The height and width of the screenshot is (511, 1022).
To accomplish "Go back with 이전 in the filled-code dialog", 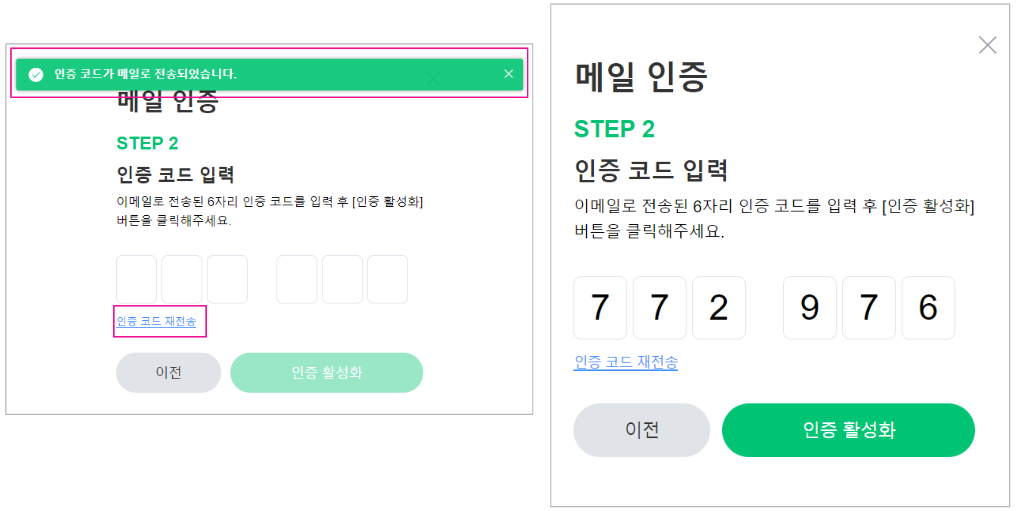I will point(641,430).
